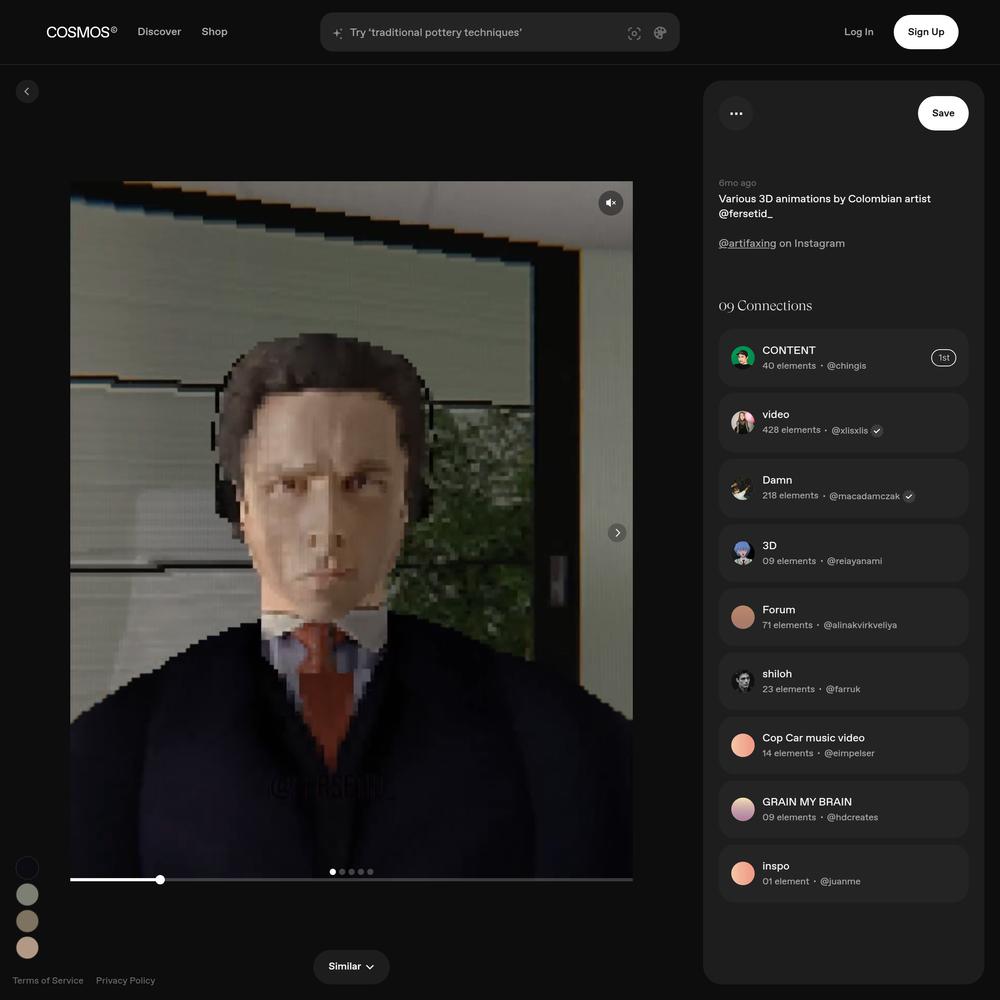Select the brown taupe color swatch
This screenshot has width=1000, height=1000.
pyautogui.click(x=27, y=921)
